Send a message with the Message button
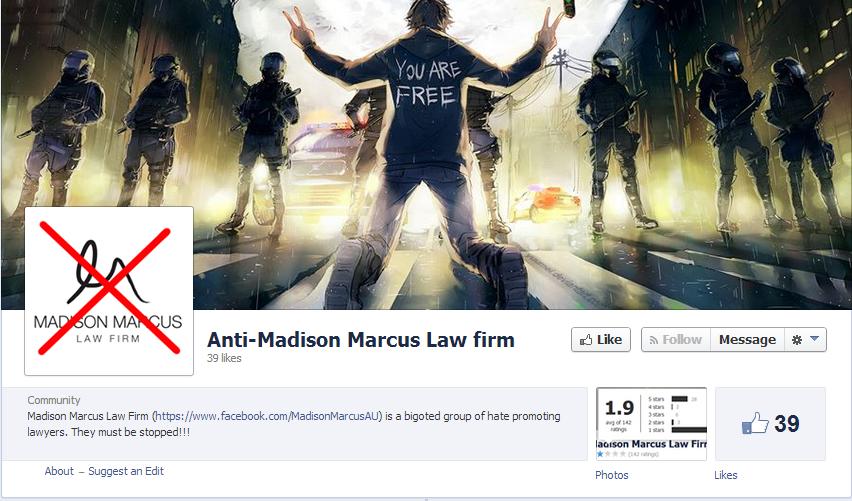The width and height of the screenshot is (852, 501). (747, 340)
